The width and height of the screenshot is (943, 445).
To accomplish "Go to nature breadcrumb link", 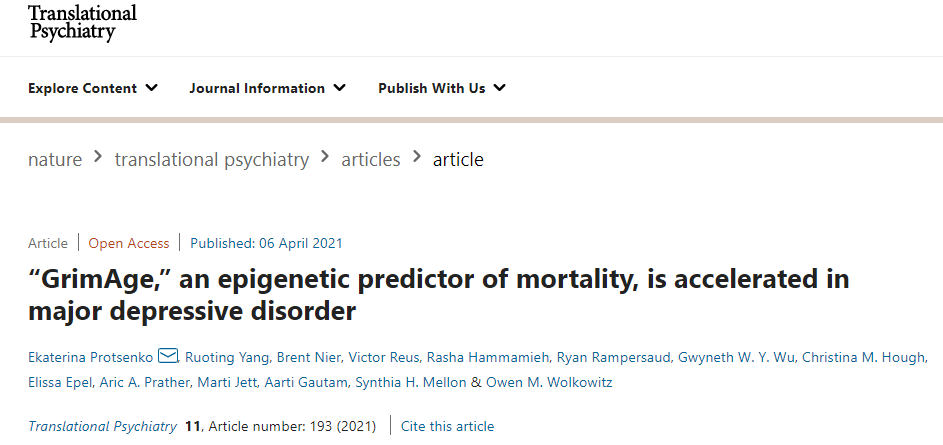I will [55, 159].
